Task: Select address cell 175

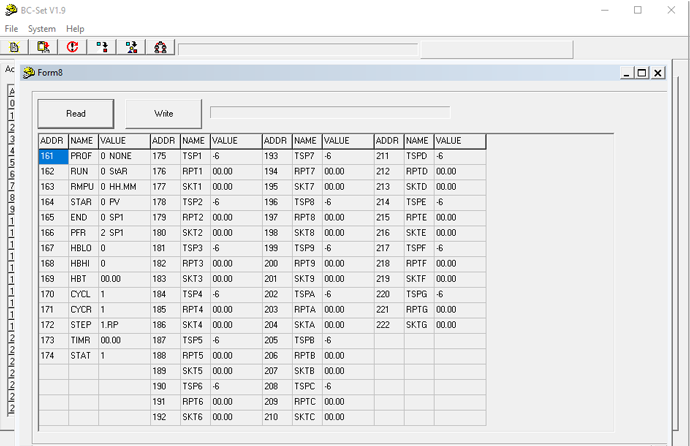Action: [x=165, y=156]
